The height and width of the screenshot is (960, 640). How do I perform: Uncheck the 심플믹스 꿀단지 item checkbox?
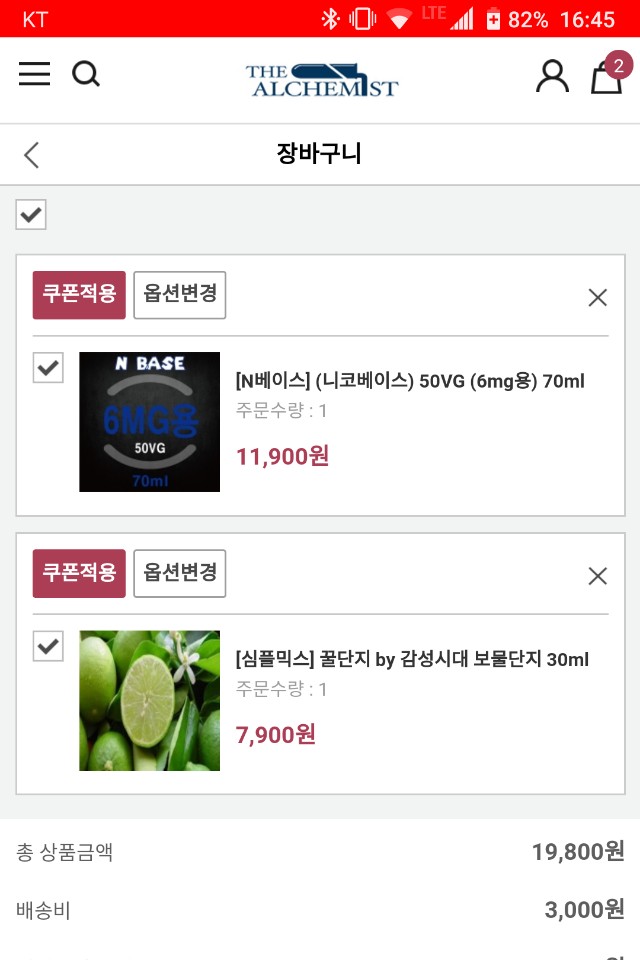48,646
